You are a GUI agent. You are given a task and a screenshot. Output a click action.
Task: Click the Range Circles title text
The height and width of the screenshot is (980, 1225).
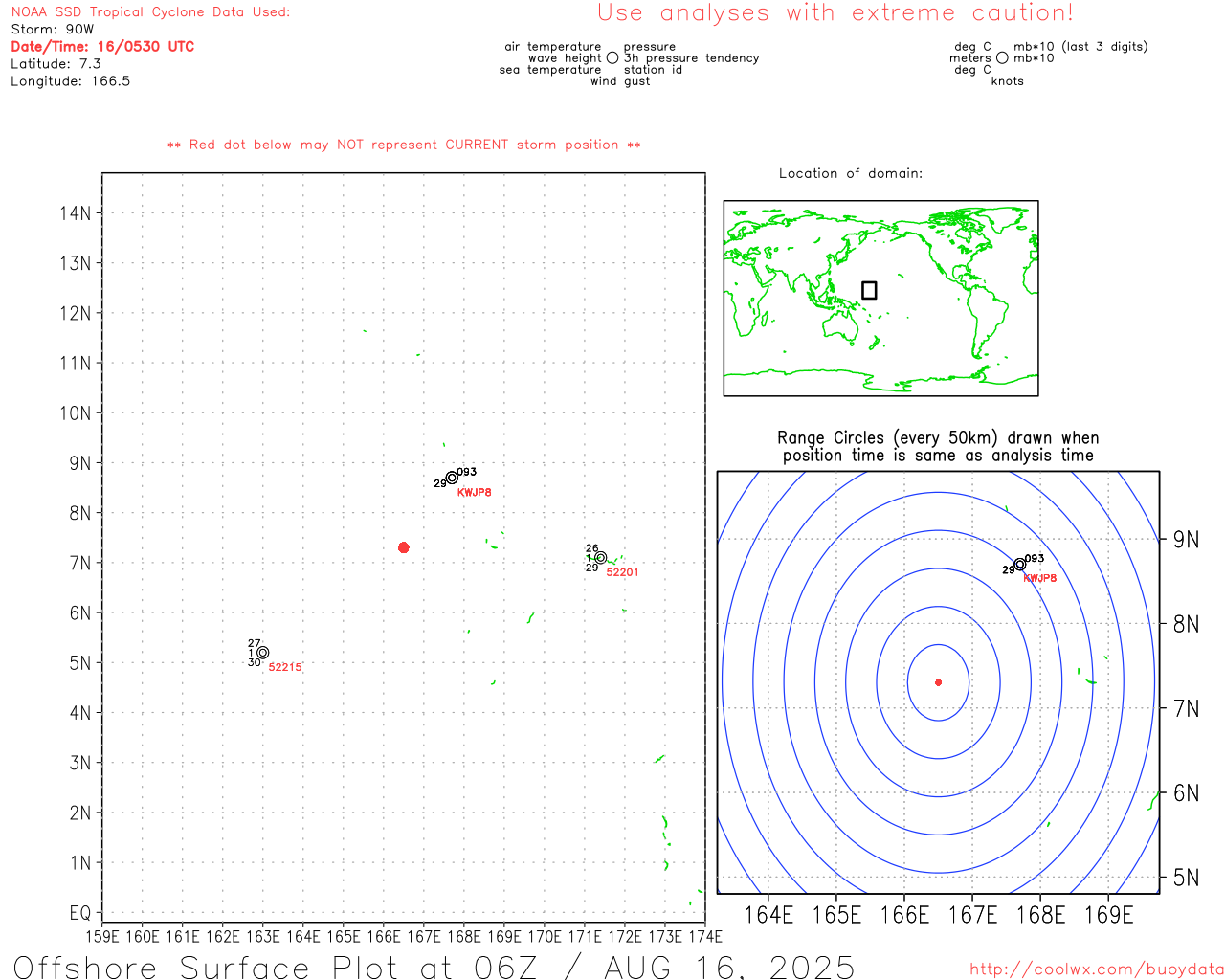coord(938,446)
